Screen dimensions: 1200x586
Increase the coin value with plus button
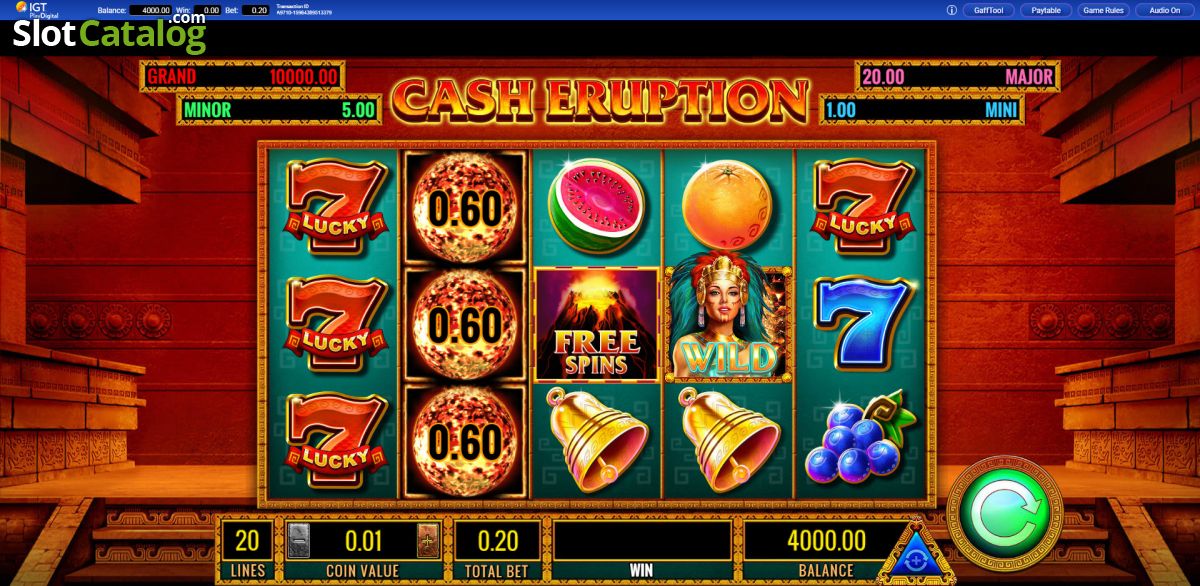pos(428,540)
